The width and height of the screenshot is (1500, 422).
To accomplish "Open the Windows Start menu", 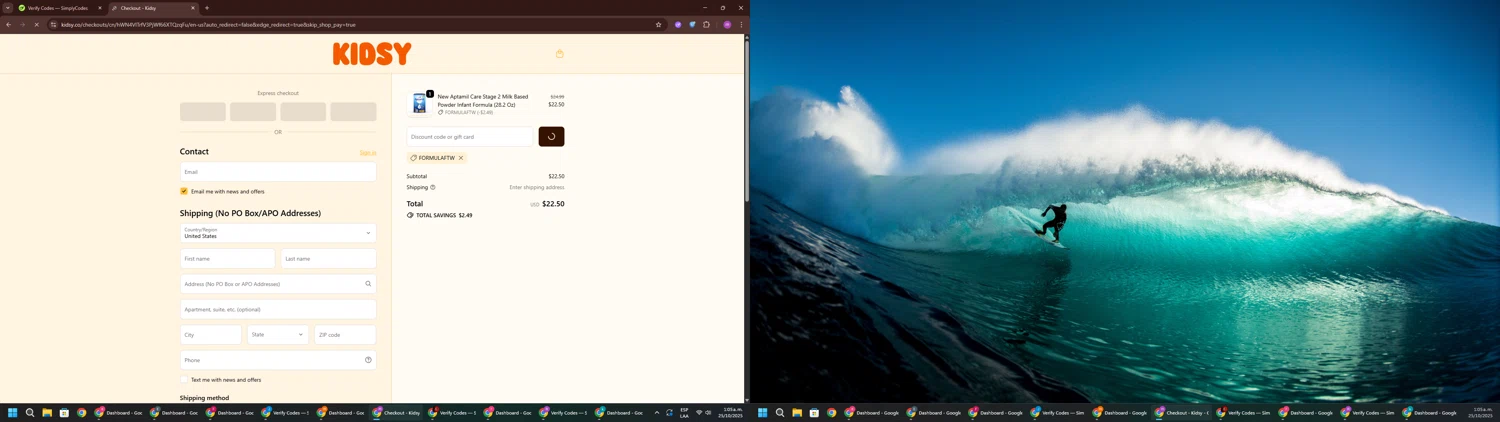I will coord(13,412).
